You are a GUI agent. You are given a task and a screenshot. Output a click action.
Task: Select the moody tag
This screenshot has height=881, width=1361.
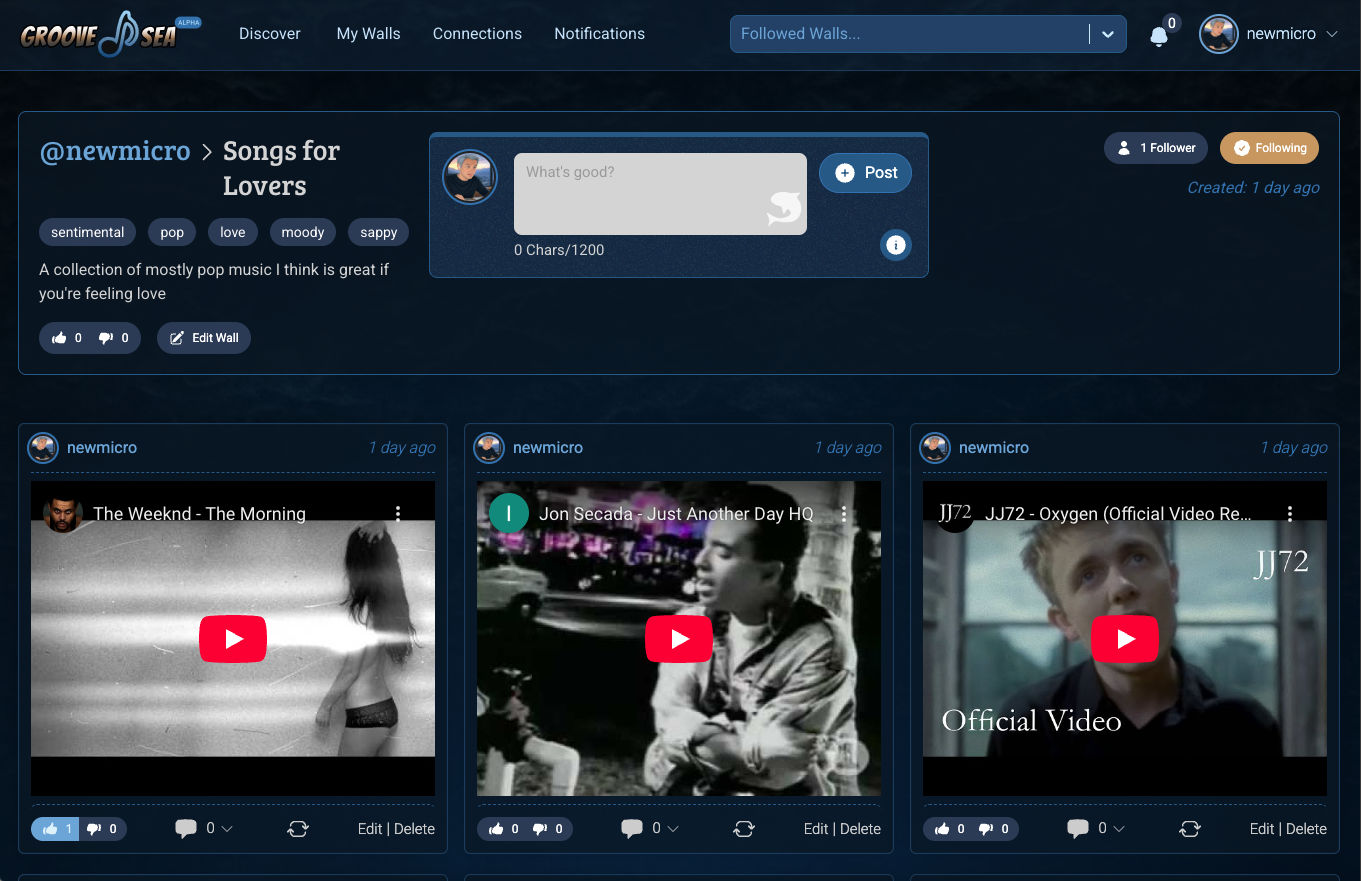[303, 232]
